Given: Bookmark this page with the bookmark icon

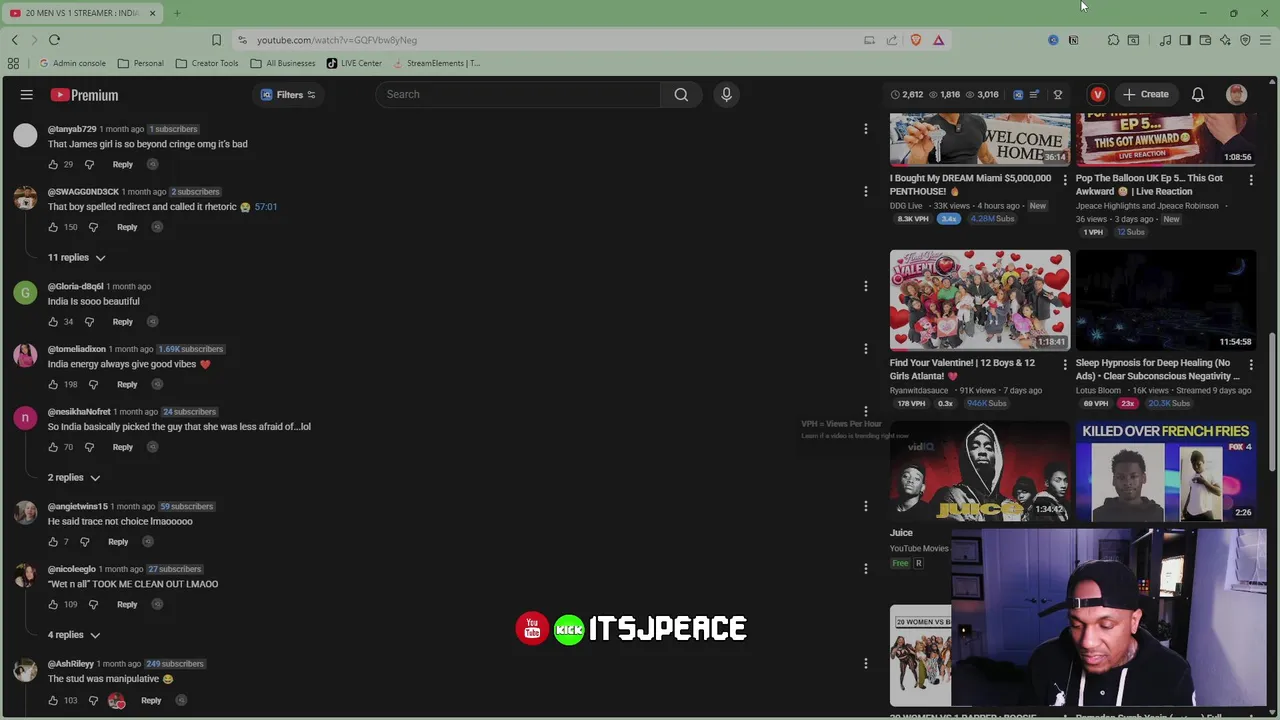Looking at the screenshot, I should (x=216, y=40).
